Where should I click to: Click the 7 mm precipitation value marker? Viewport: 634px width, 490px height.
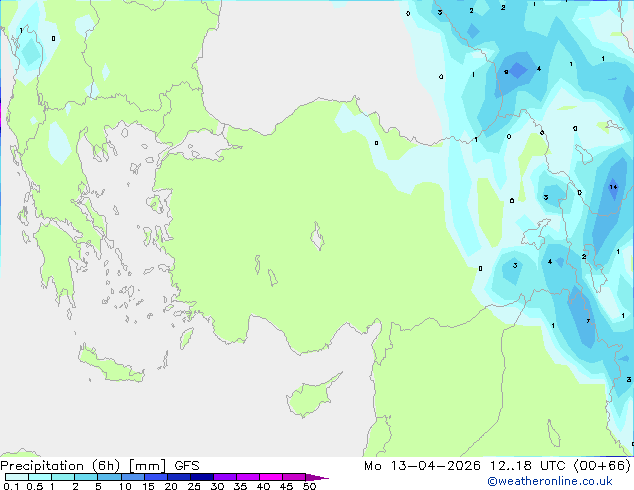tap(588, 321)
